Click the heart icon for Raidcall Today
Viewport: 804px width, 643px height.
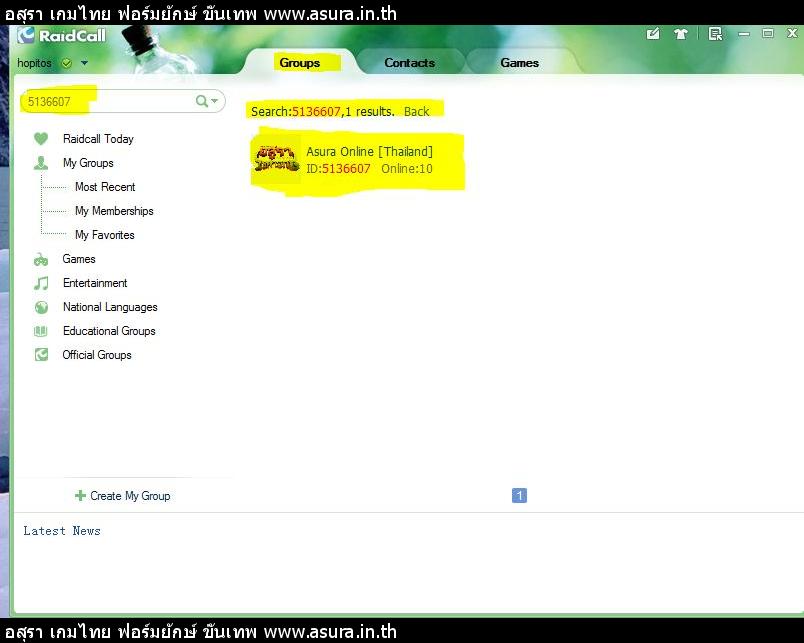click(41, 138)
